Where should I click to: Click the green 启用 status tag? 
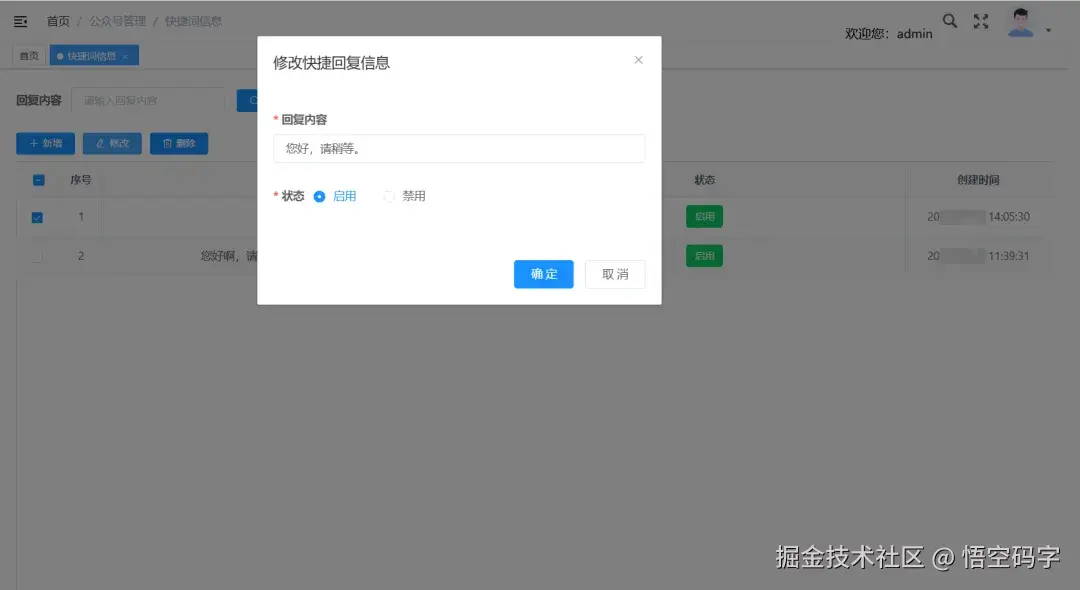coord(704,216)
